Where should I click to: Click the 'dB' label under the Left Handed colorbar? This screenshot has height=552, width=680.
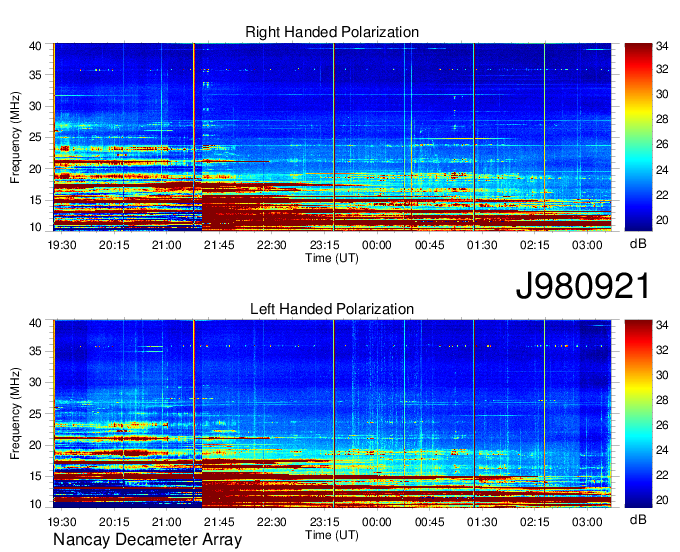(x=638, y=519)
